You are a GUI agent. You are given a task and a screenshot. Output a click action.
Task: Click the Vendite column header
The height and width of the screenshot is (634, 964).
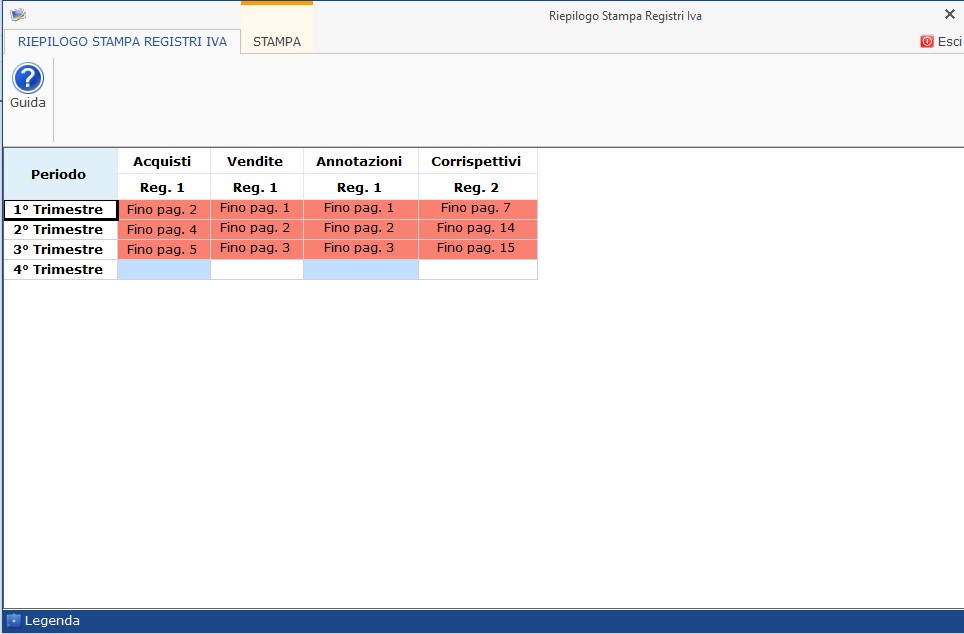tap(255, 161)
